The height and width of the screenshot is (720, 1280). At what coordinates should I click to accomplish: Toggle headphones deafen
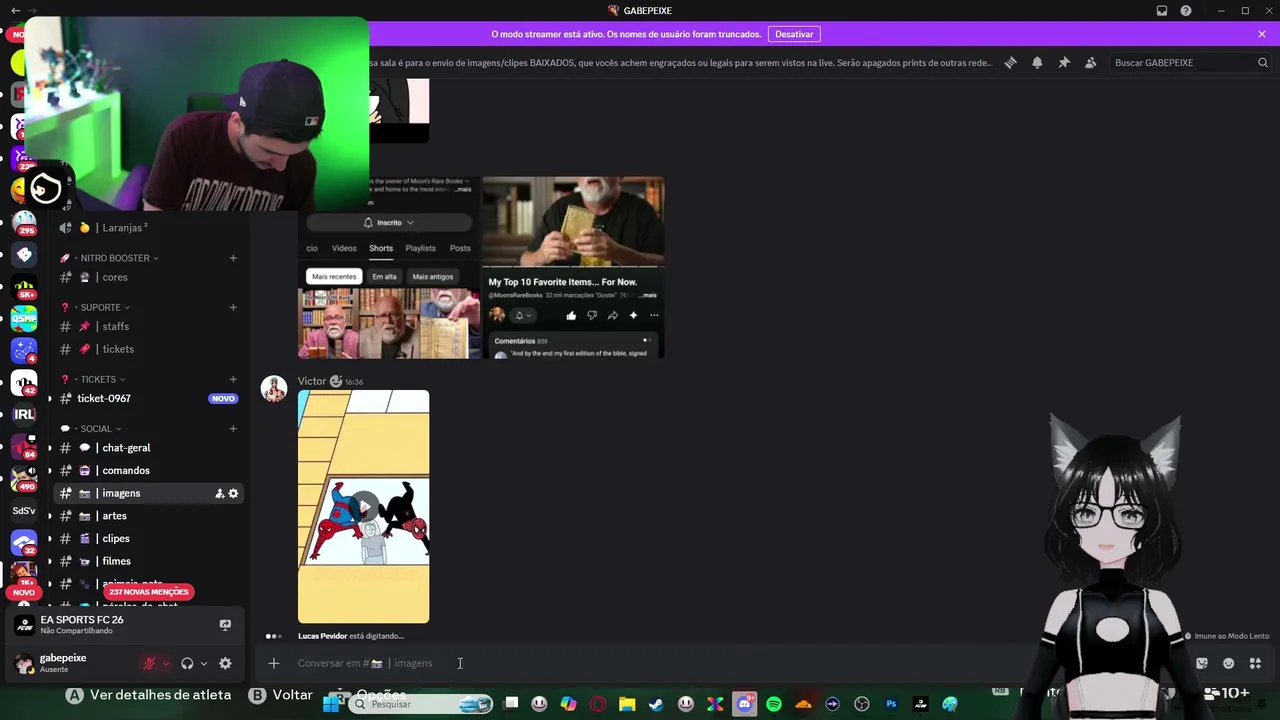(x=187, y=663)
